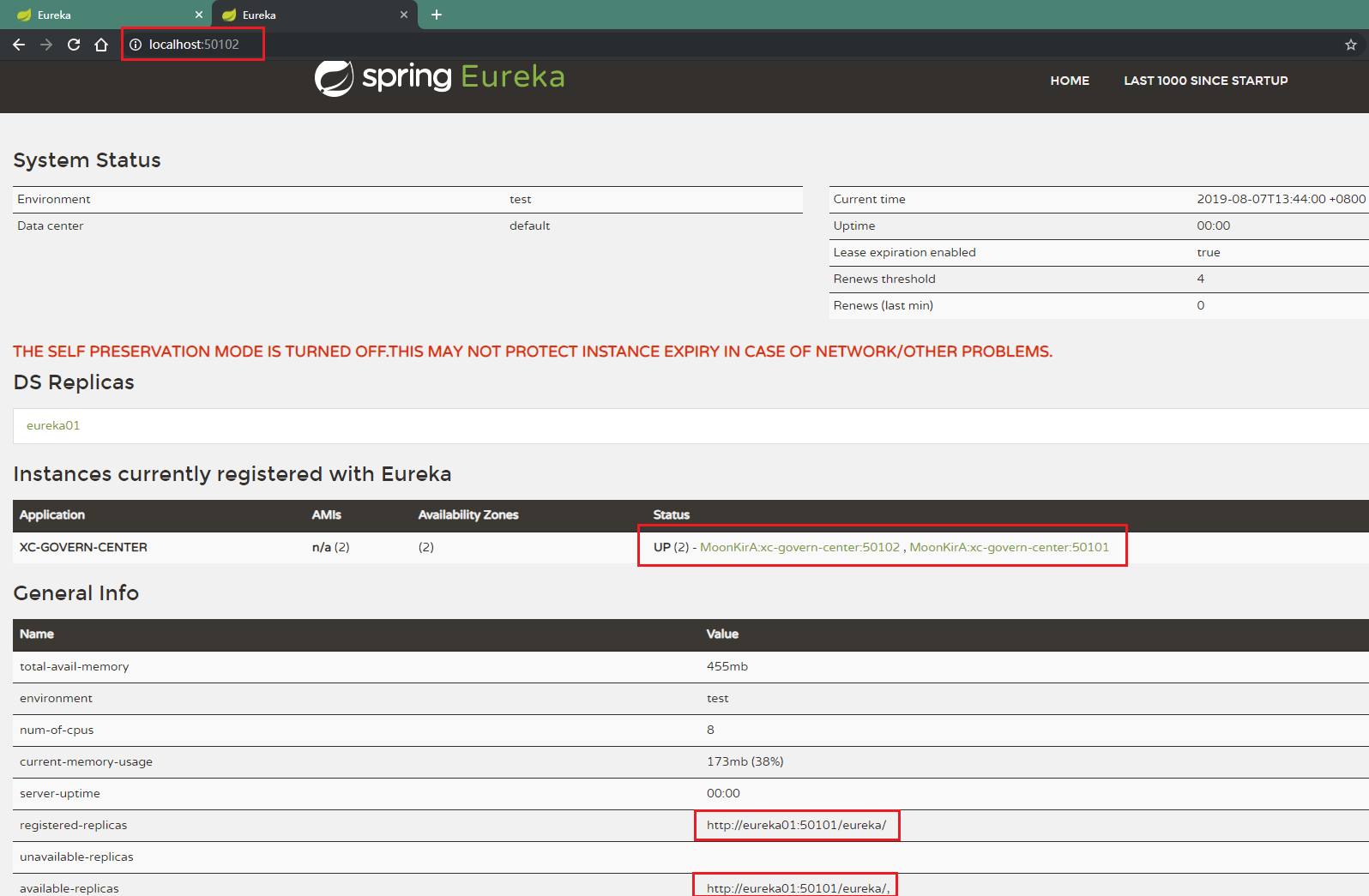
Task: Click the num-of-cpus row label
Action: coord(57,730)
